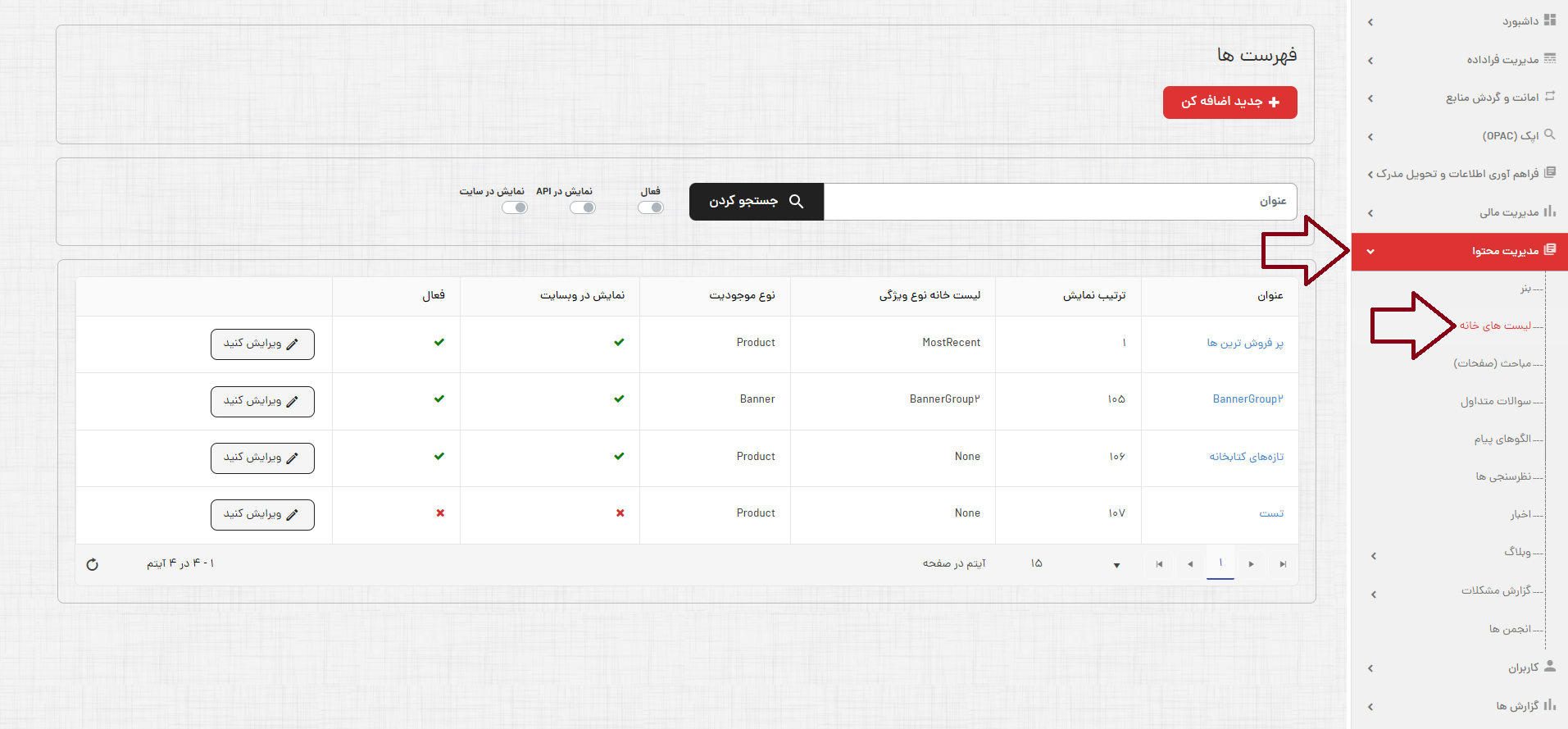Collapse the مدیریت محتوا menu chevron
The image size is (1568, 729).
[1370, 252]
